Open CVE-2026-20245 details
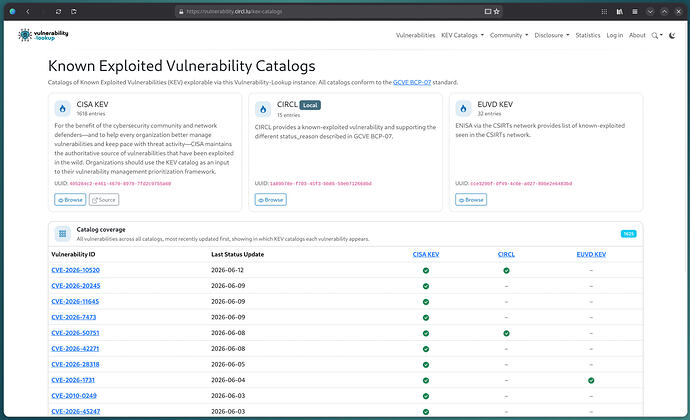 click(x=76, y=286)
